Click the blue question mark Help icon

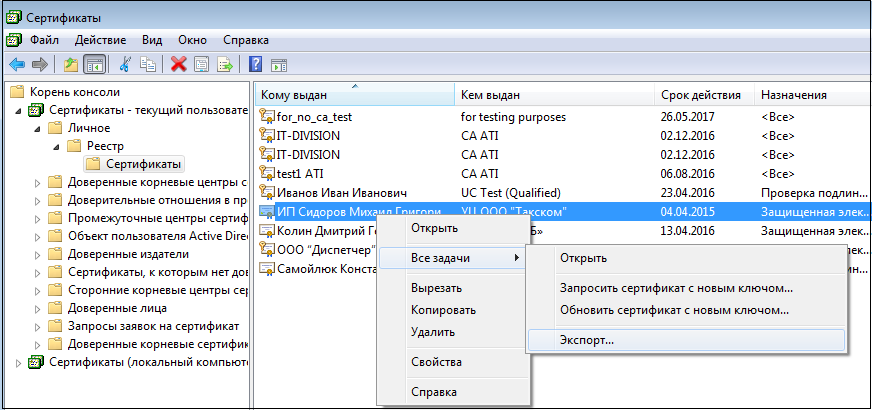point(255,64)
